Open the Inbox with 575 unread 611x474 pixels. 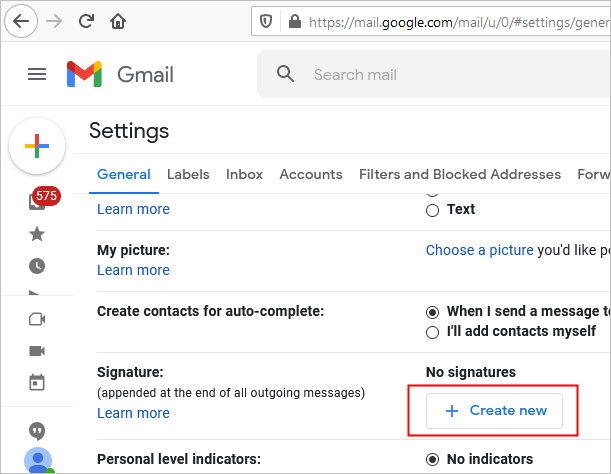pos(39,200)
